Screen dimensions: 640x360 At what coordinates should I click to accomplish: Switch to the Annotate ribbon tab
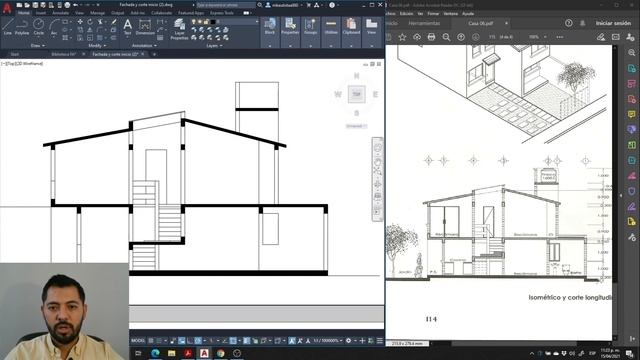pos(60,13)
